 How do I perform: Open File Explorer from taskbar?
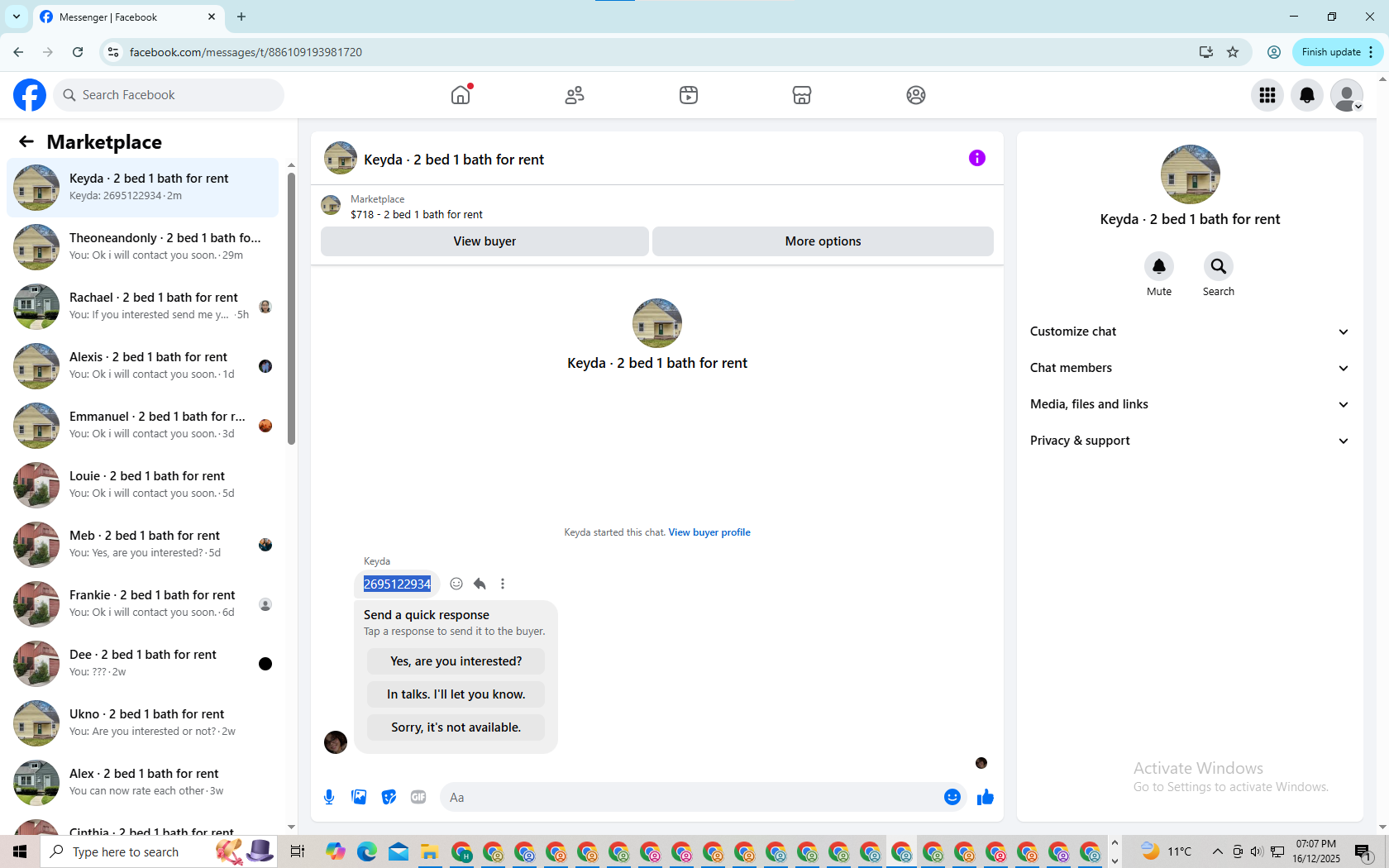coord(429,851)
